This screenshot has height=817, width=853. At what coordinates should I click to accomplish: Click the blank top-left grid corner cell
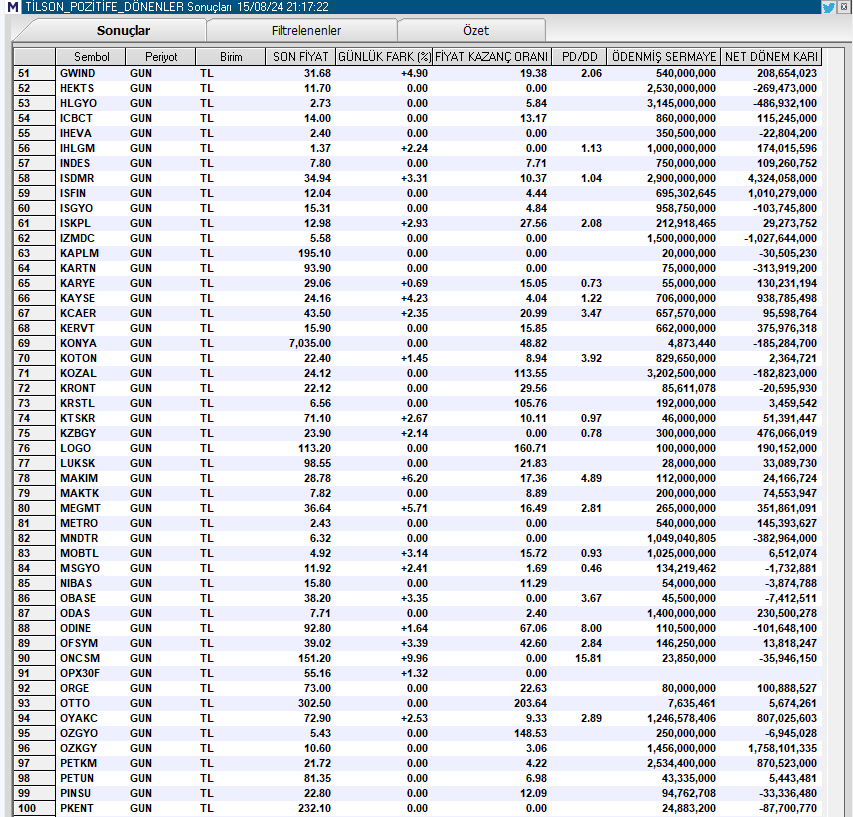click(x=34, y=57)
